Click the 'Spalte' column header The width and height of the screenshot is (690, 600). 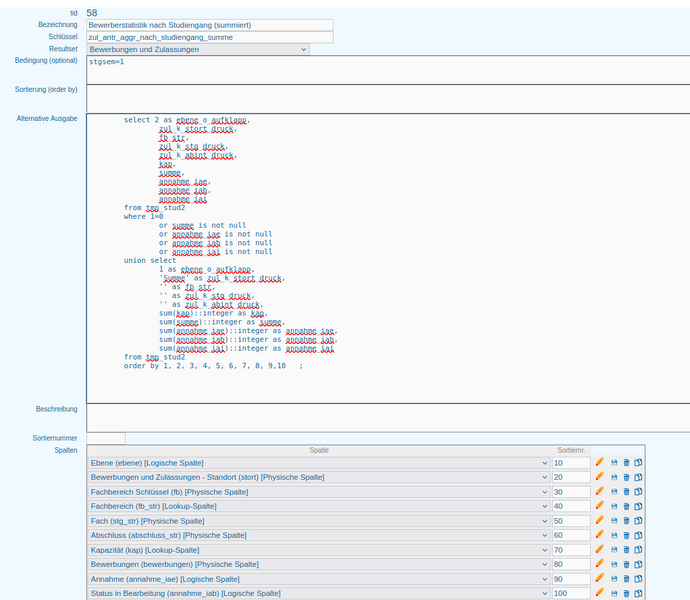[x=319, y=450]
